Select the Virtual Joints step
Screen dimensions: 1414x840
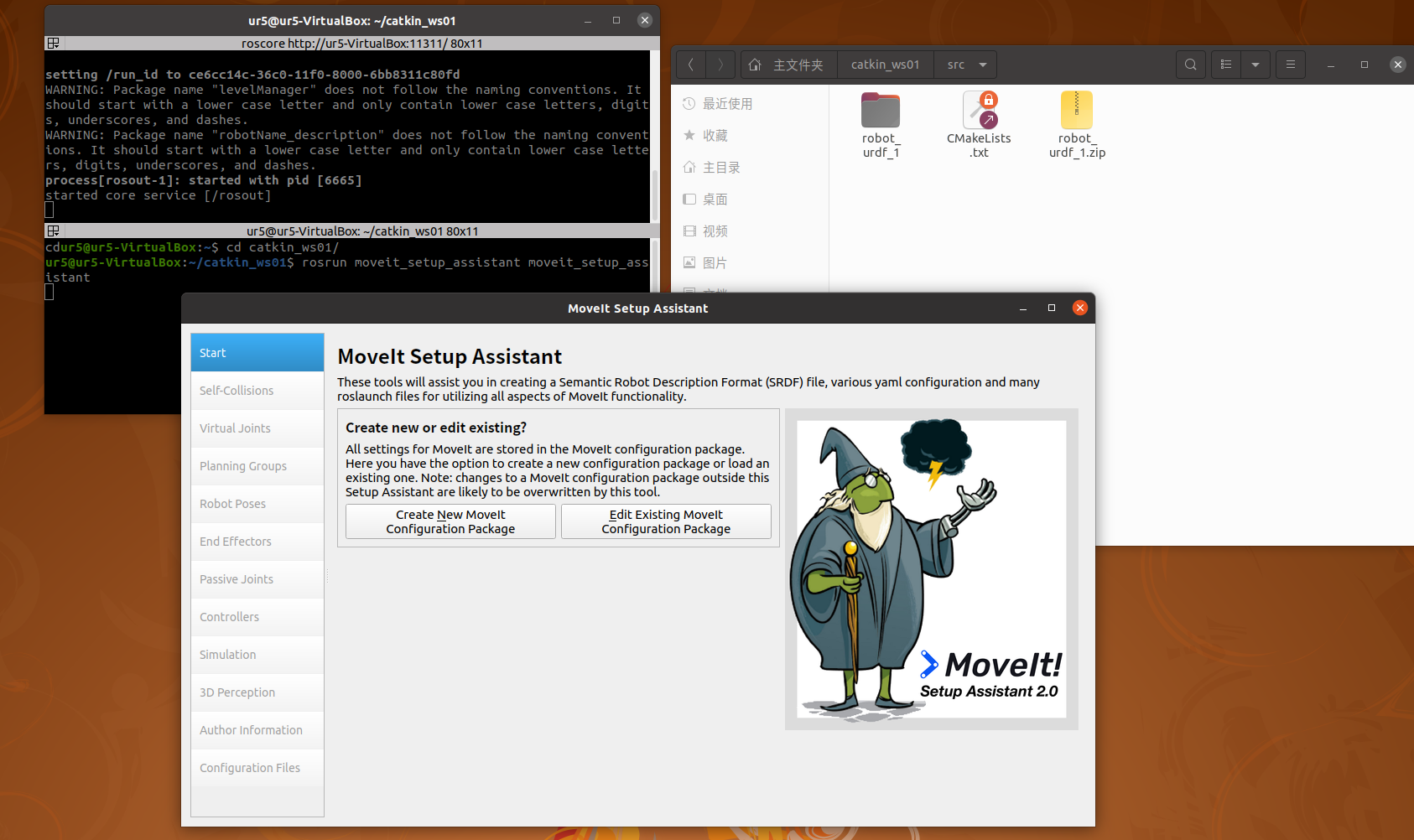tap(257, 428)
